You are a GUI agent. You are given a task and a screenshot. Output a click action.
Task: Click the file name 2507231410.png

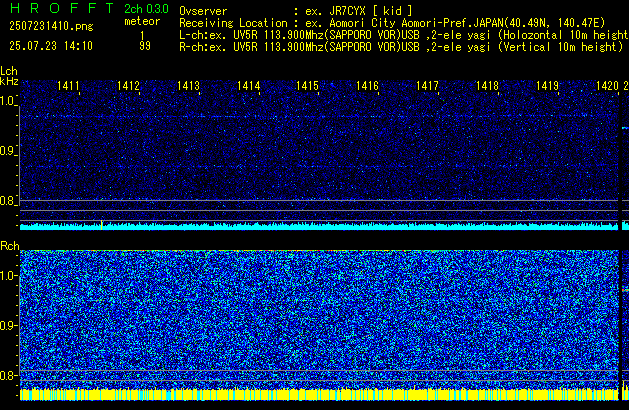point(51,26)
